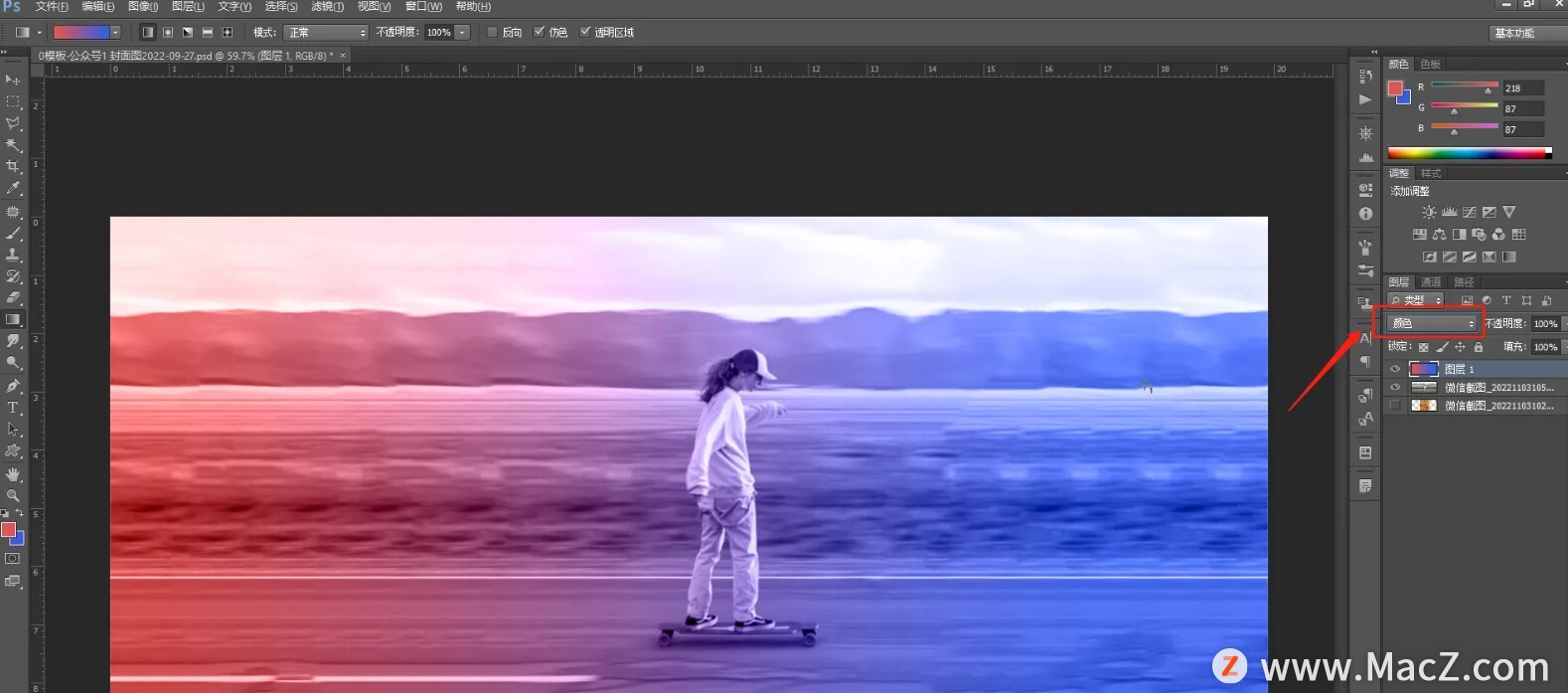Open gradient picker dropdown arrow
The height and width of the screenshot is (693, 1568).
pos(116,32)
